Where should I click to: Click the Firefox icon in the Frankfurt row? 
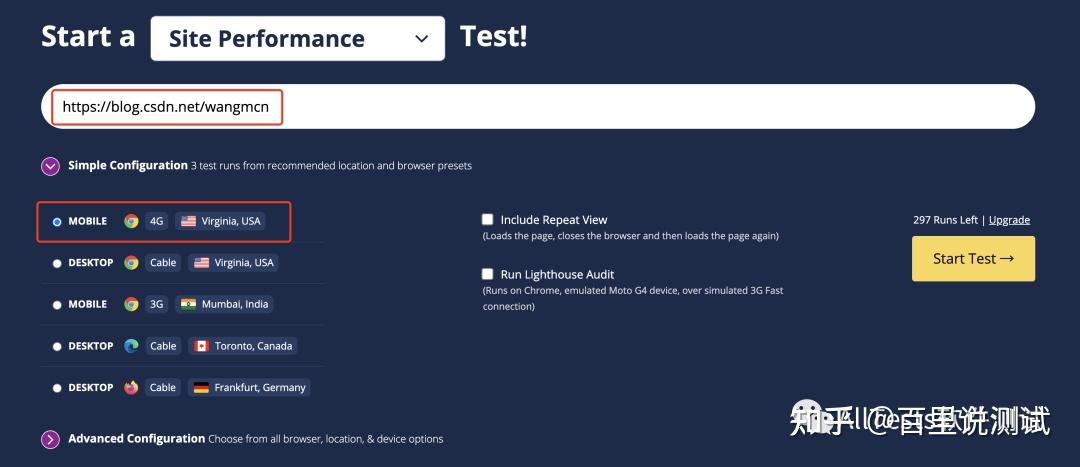pyautogui.click(x=131, y=387)
